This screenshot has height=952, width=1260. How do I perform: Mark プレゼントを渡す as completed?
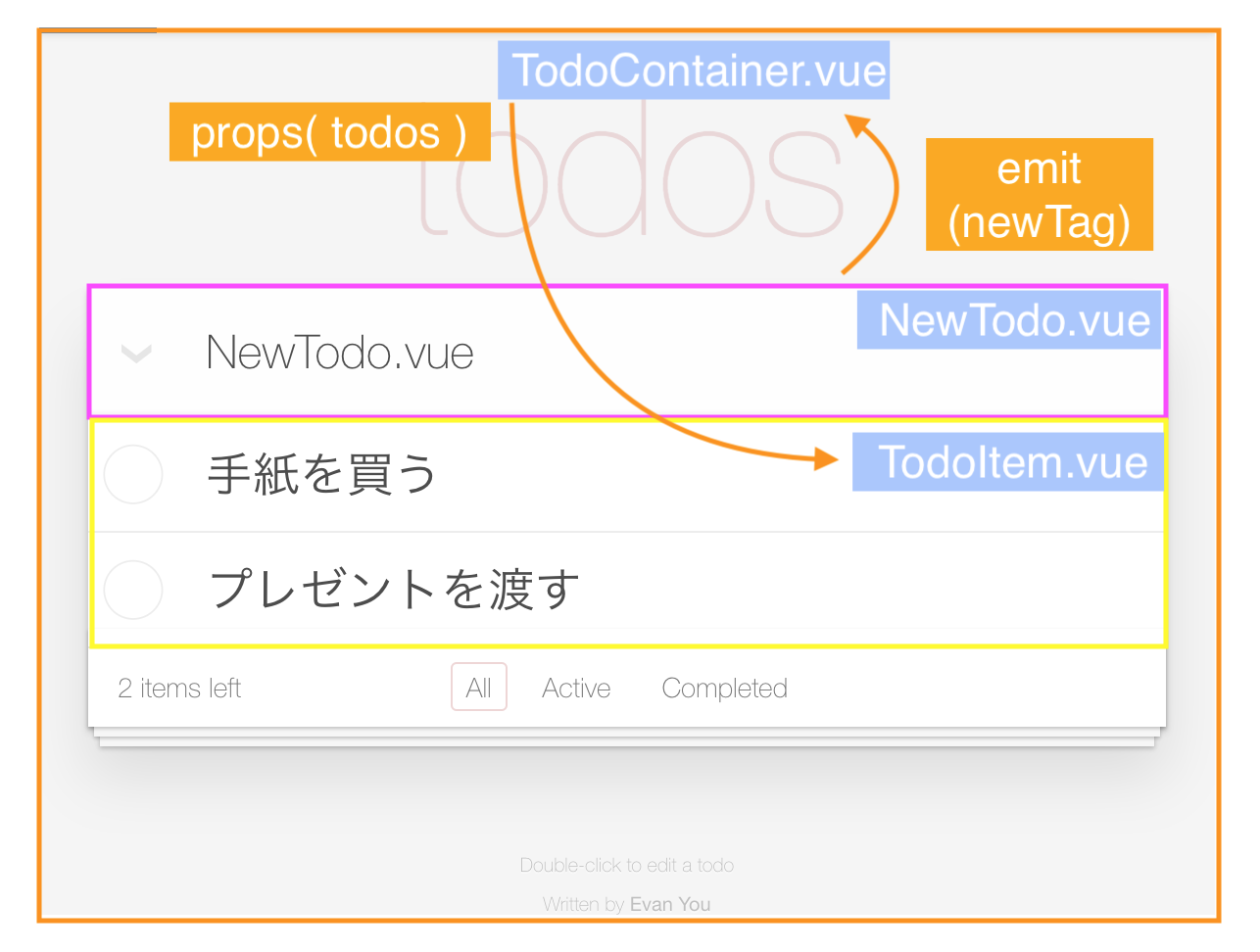133,590
